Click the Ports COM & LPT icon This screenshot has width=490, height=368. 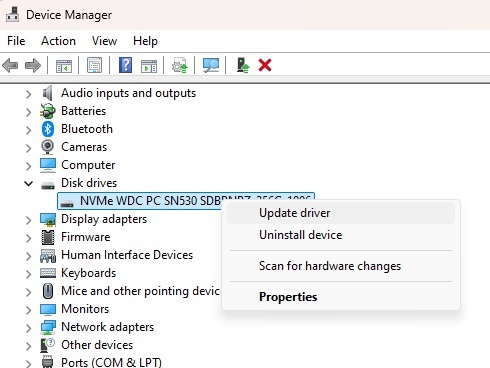(x=48, y=362)
